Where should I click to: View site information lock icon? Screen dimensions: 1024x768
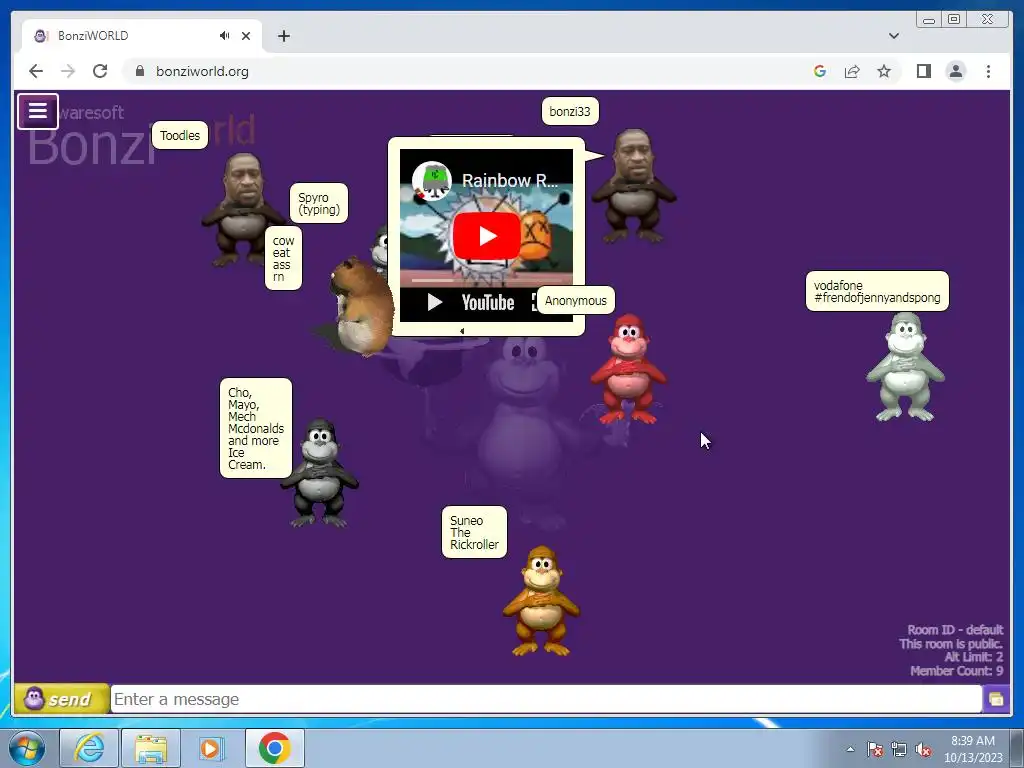[139, 71]
